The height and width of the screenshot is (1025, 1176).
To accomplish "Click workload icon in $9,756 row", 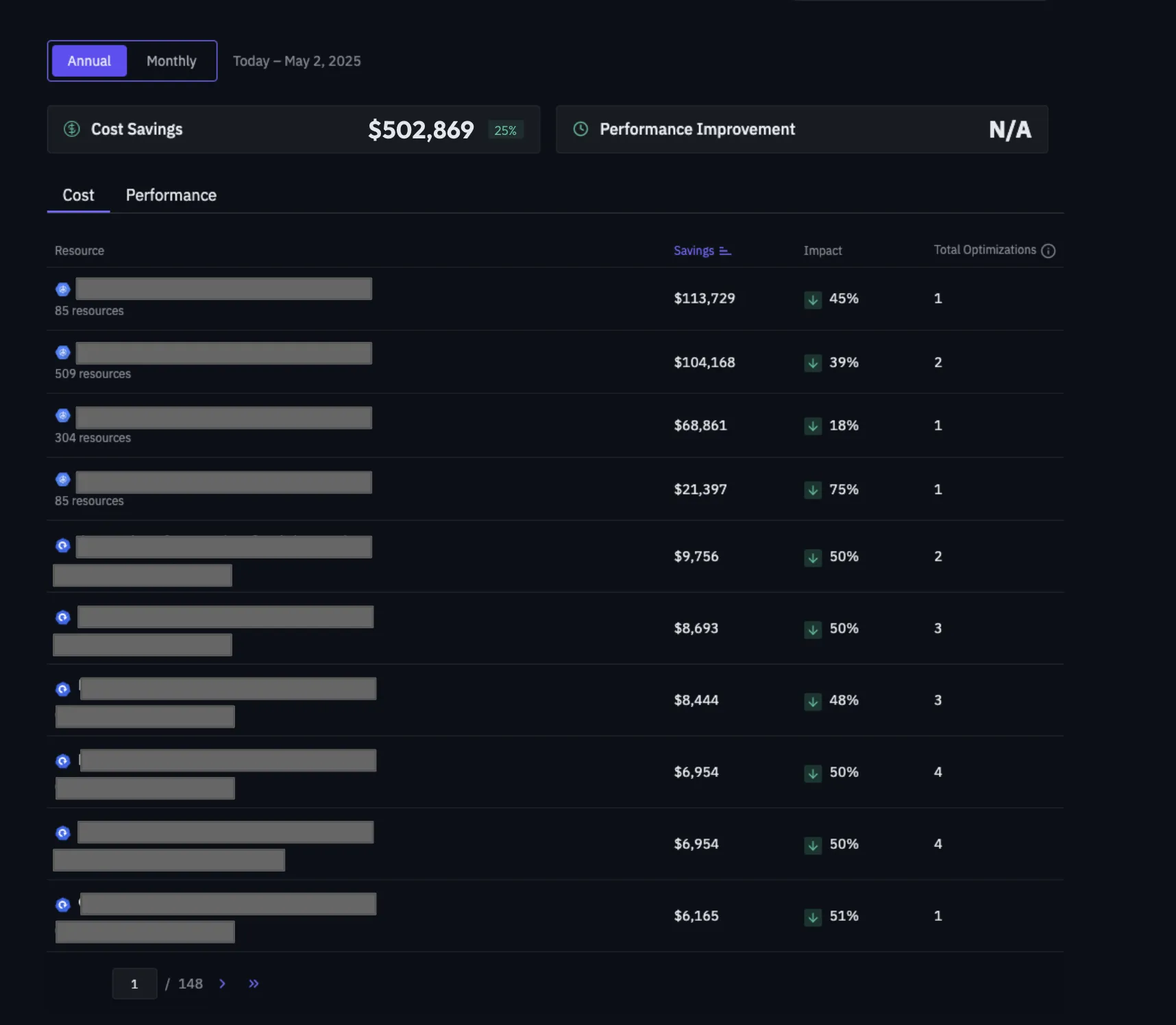I will point(63,546).
